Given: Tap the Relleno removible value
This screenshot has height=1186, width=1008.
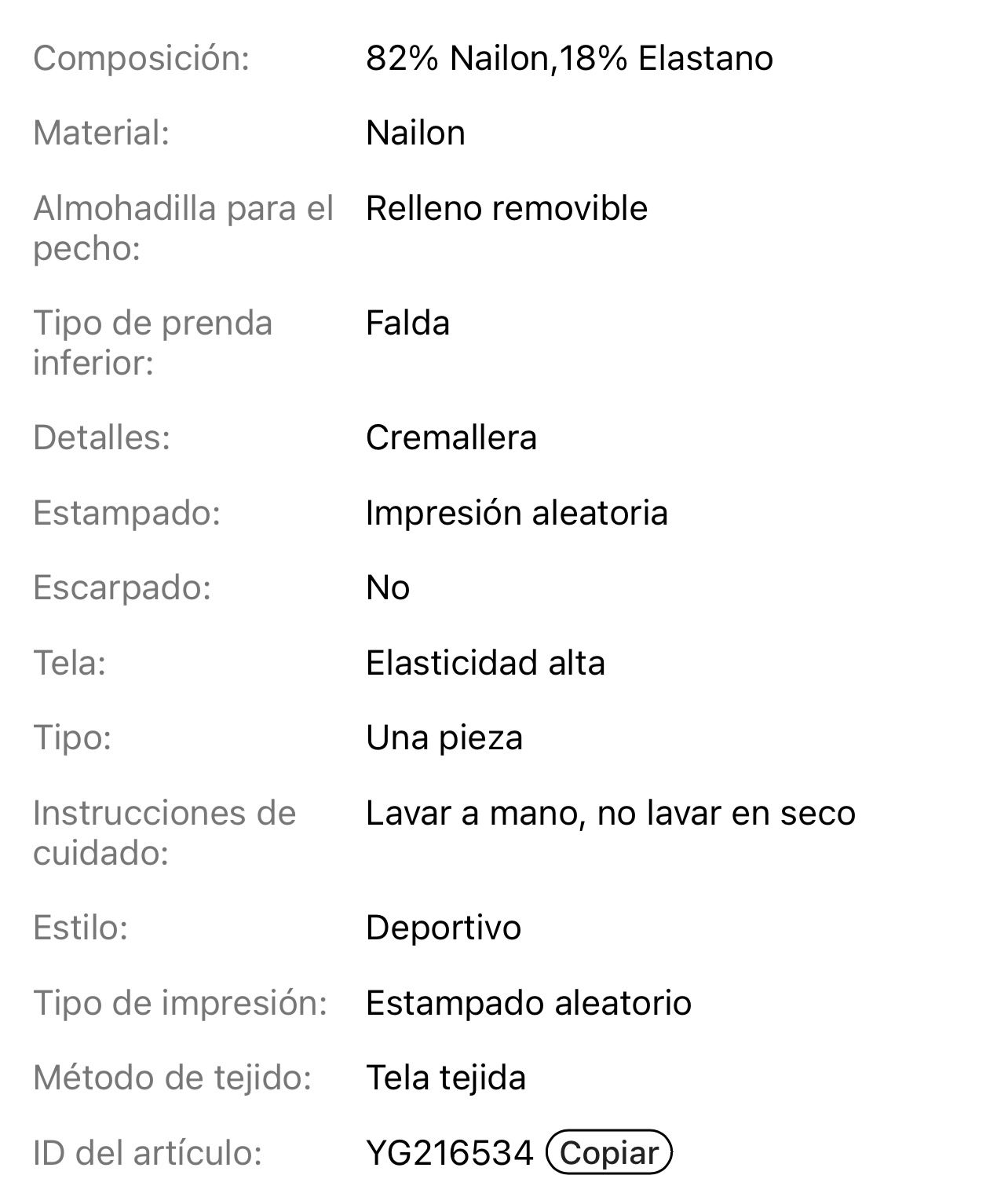Looking at the screenshot, I should click(x=506, y=208).
